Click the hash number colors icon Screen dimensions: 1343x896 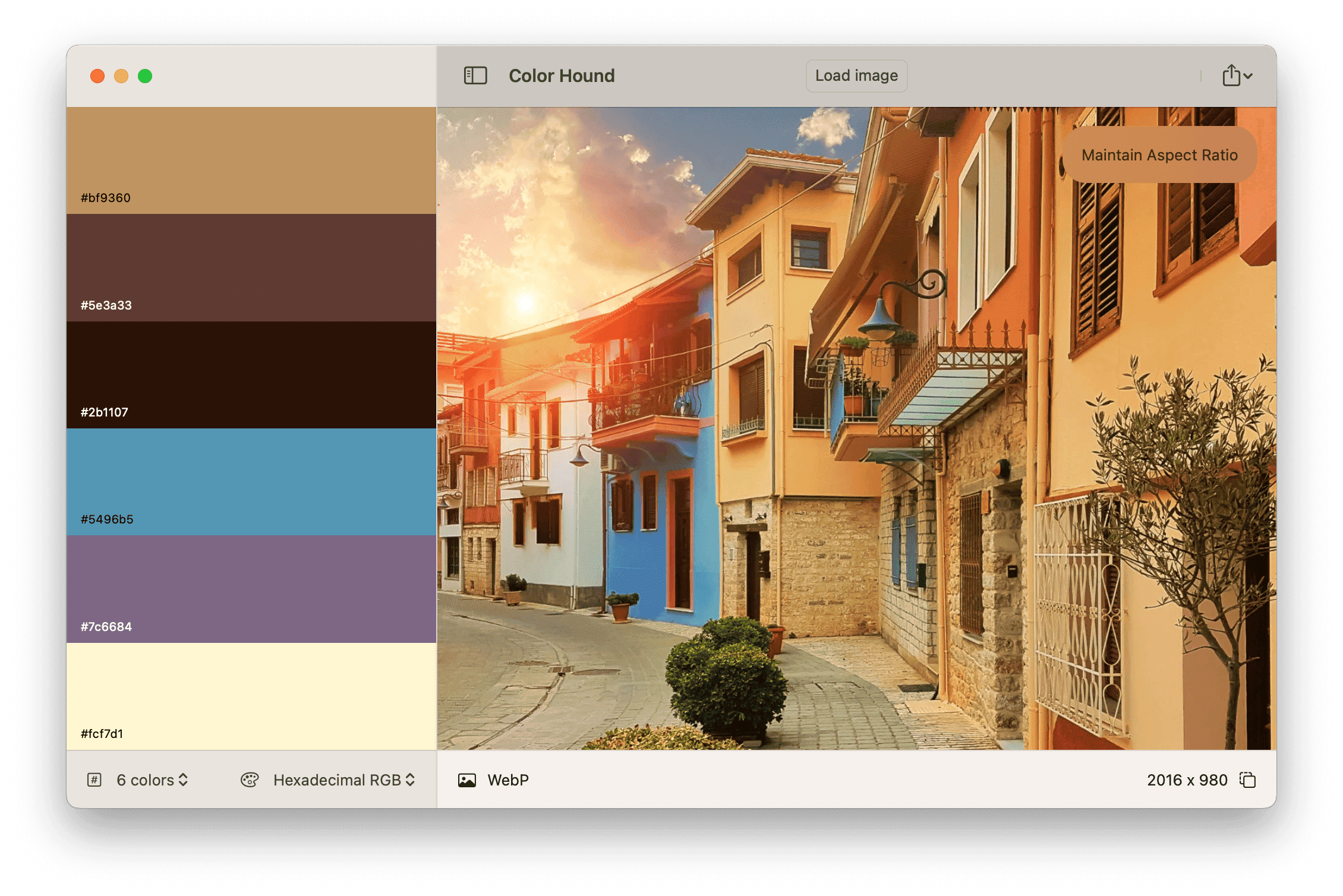pyautogui.click(x=94, y=780)
